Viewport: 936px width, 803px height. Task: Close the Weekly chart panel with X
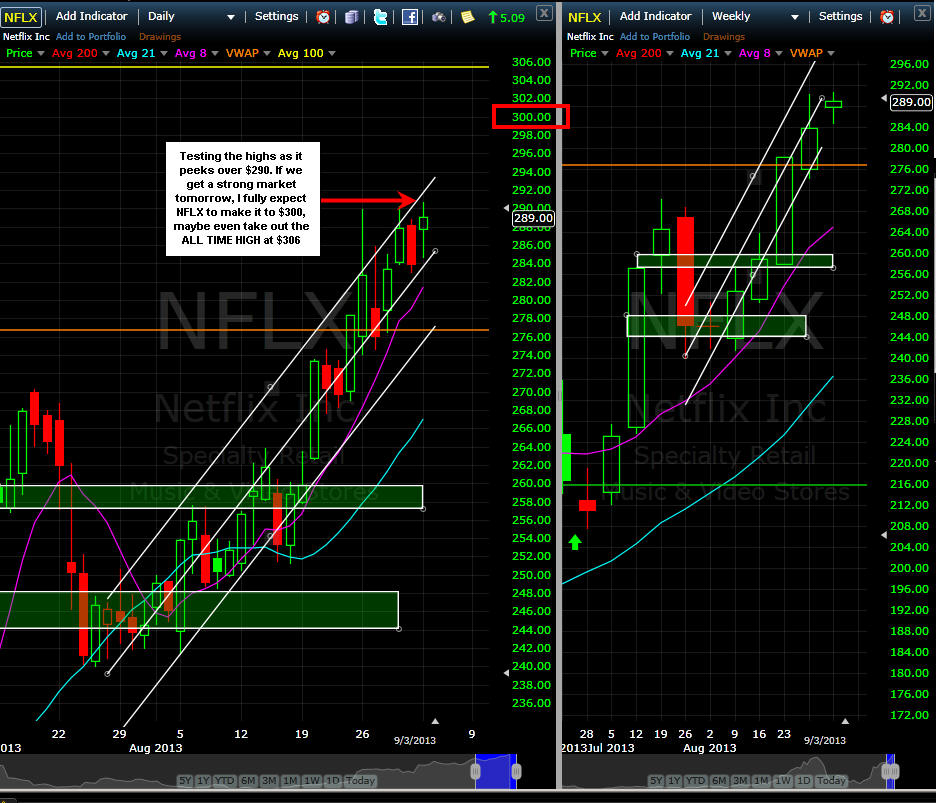pyautogui.click(x=922, y=13)
